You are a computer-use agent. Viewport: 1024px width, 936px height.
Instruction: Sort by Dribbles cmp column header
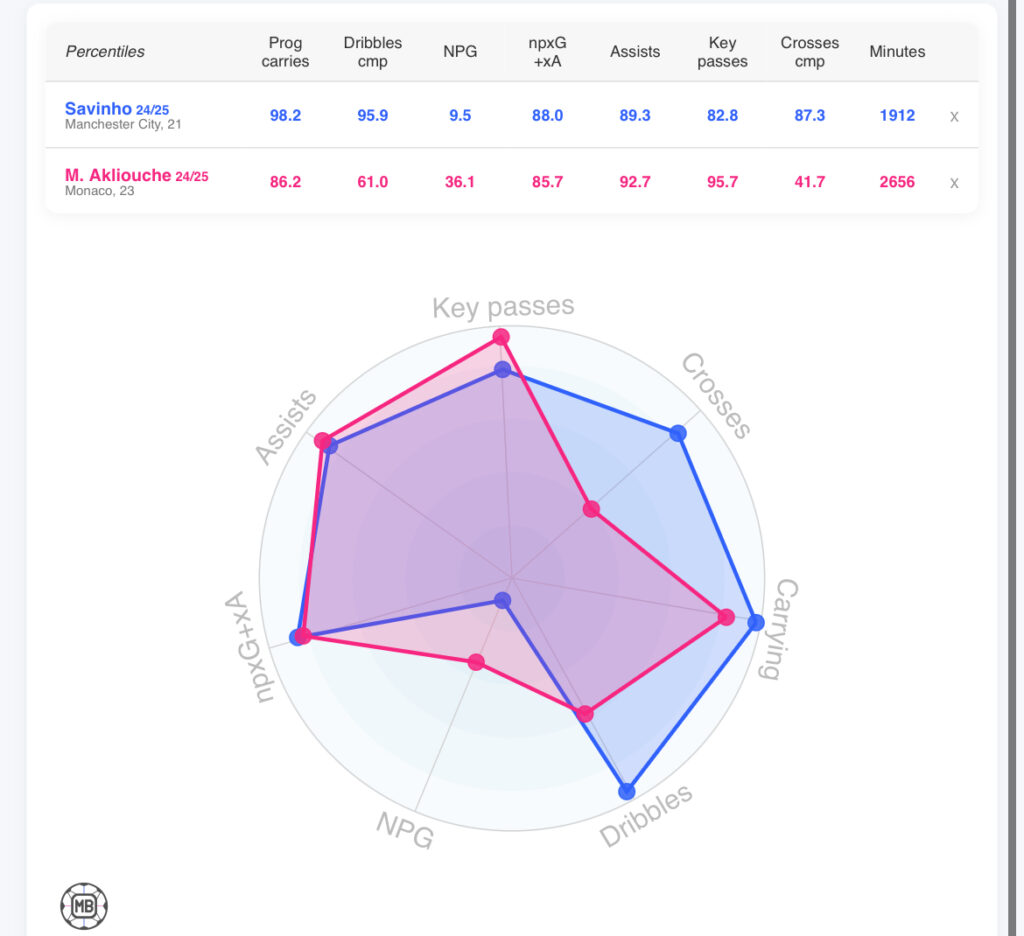click(372, 52)
